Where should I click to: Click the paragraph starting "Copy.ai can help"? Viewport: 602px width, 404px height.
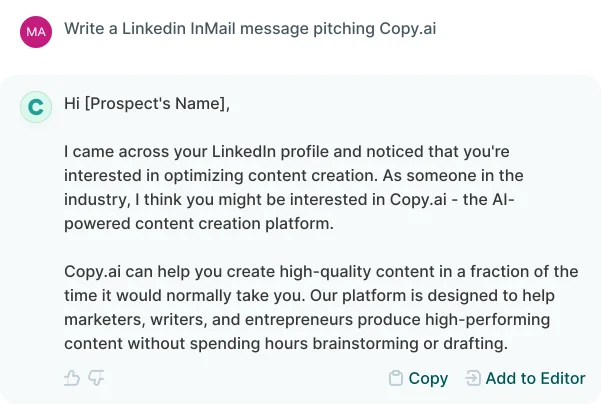pyautogui.click(x=320, y=307)
